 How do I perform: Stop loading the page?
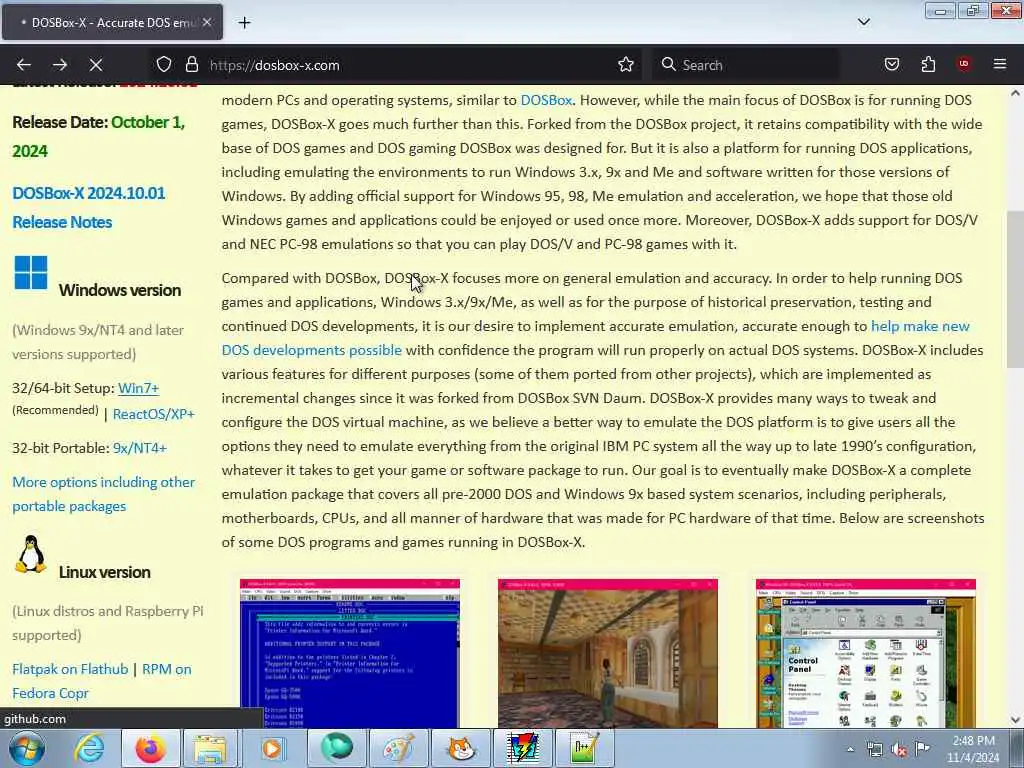(x=96, y=65)
